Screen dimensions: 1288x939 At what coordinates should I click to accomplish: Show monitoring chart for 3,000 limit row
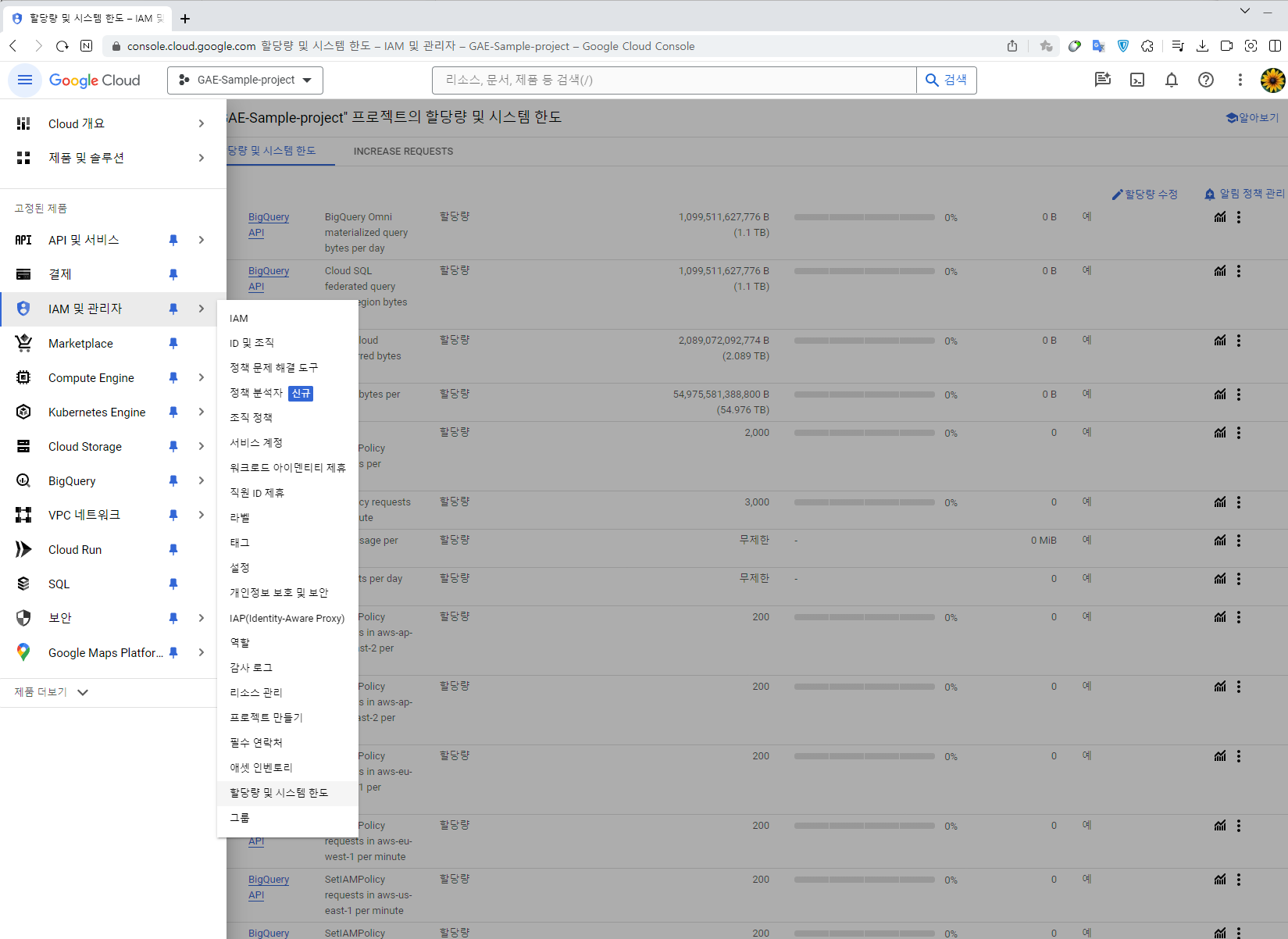click(x=1220, y=502)
